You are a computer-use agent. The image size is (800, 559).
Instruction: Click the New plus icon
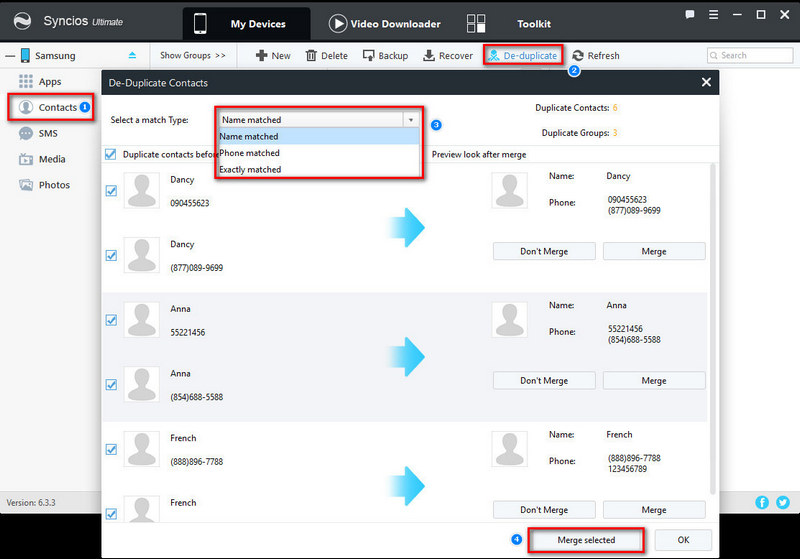261,56
